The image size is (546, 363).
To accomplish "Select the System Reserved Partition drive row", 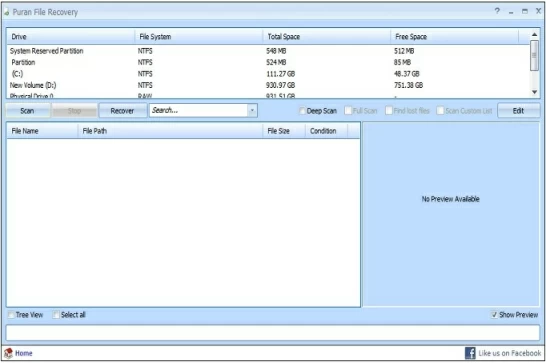I will coord(268,51).
